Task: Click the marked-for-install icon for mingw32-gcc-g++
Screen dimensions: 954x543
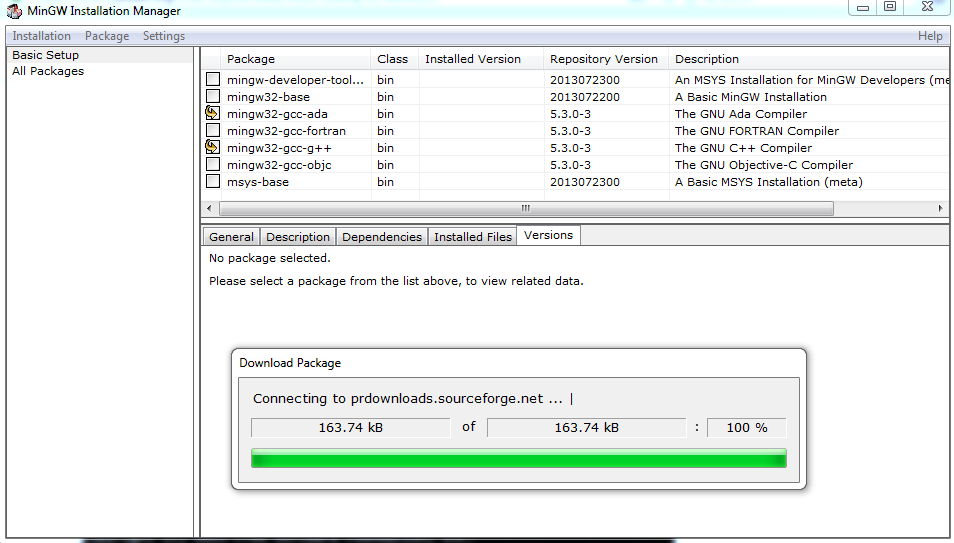Action: (x=212, y=147)
